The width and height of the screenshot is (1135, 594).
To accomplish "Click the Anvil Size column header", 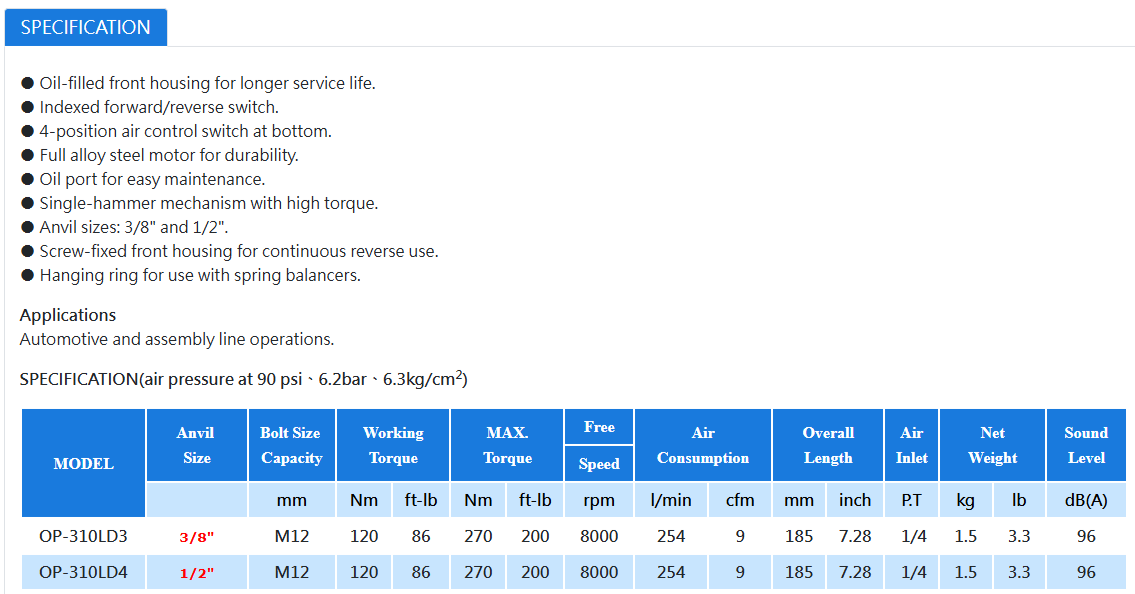I will click(197, 445).
